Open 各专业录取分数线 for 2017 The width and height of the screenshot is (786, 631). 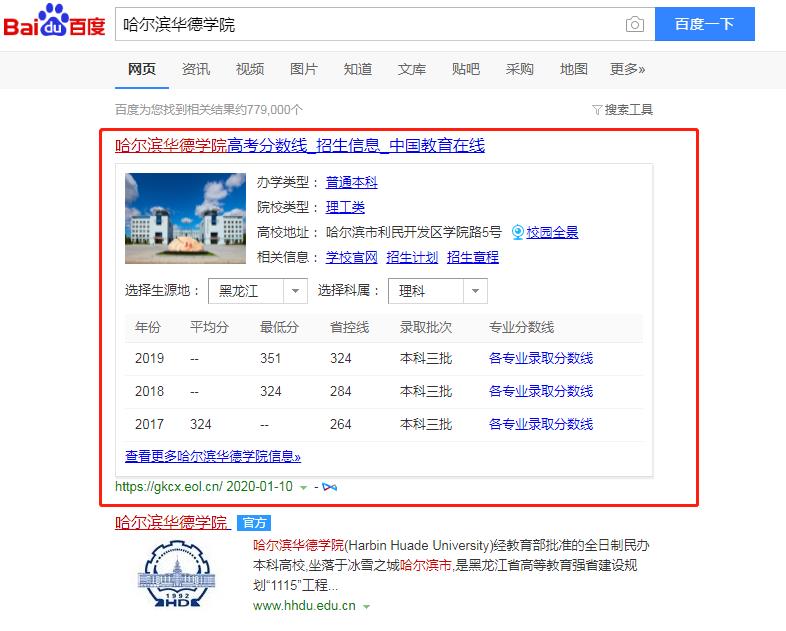pyautogui.click(x=541, y=425)
